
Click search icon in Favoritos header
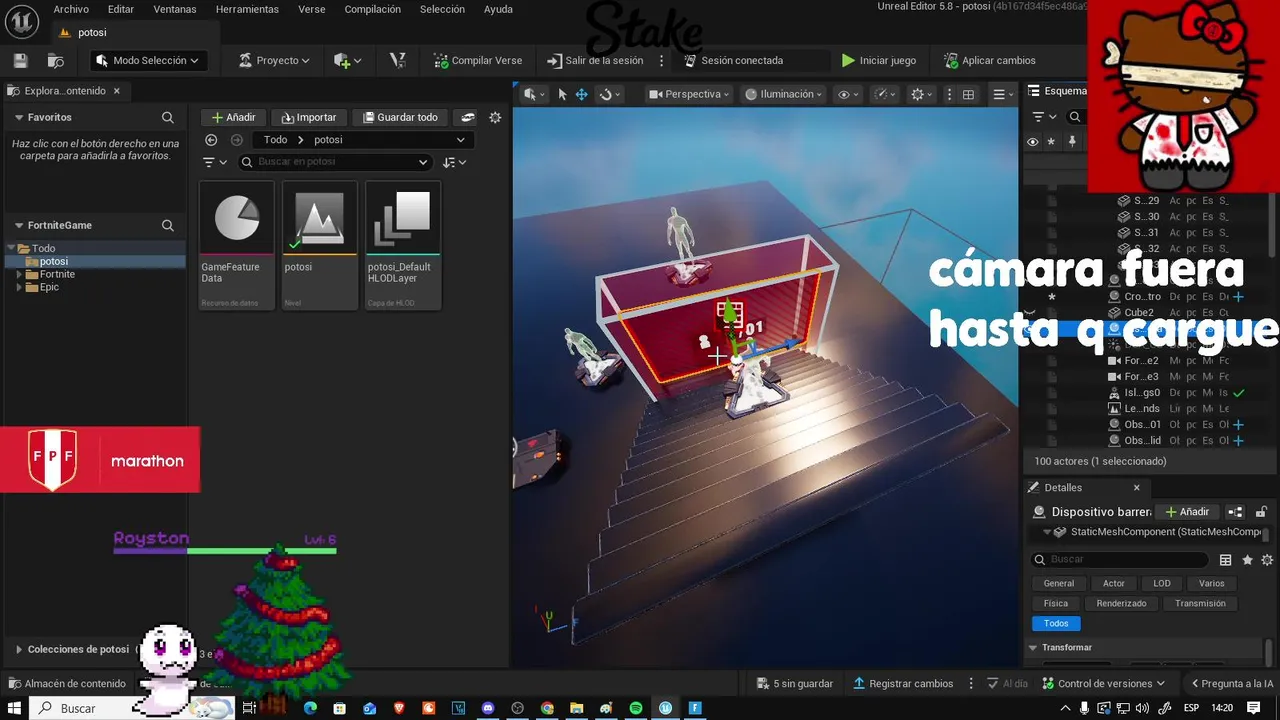[x=168, y=118]
